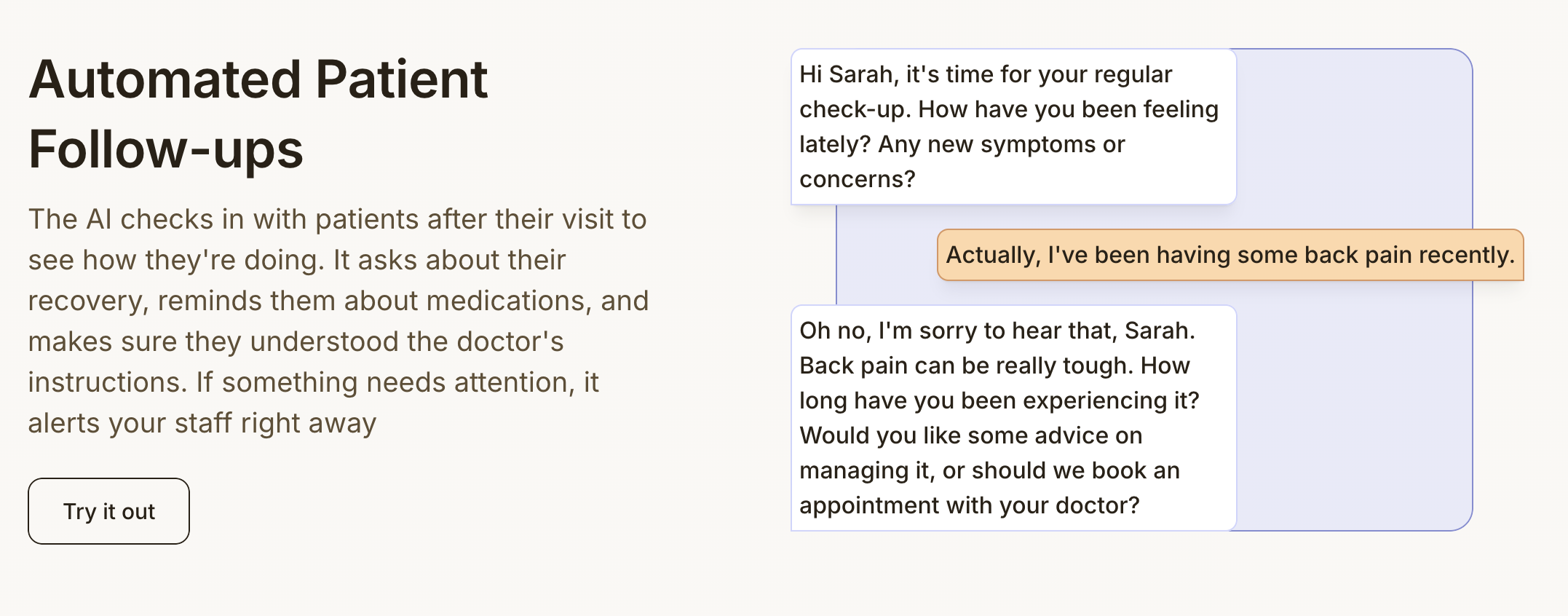Select the word "Automated" in the heading
The width and height of the screenshot is (1568, 616).
pos(165,79)
